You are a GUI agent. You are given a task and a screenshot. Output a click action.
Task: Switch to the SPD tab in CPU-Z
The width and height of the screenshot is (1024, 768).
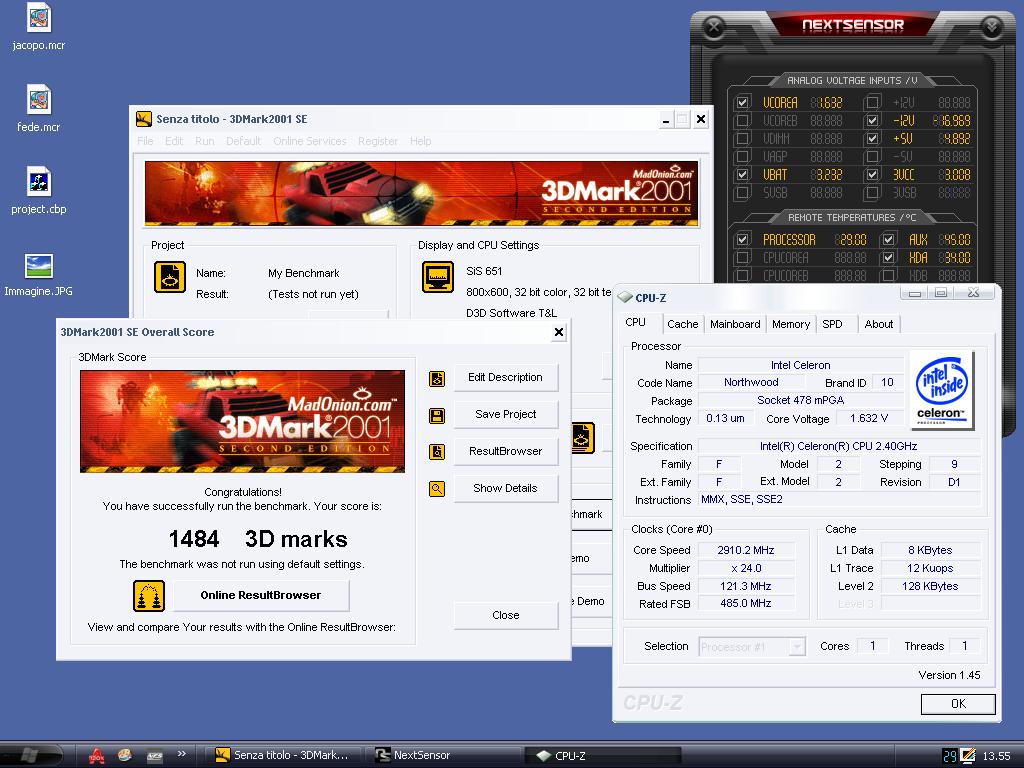tap(832, 324)
